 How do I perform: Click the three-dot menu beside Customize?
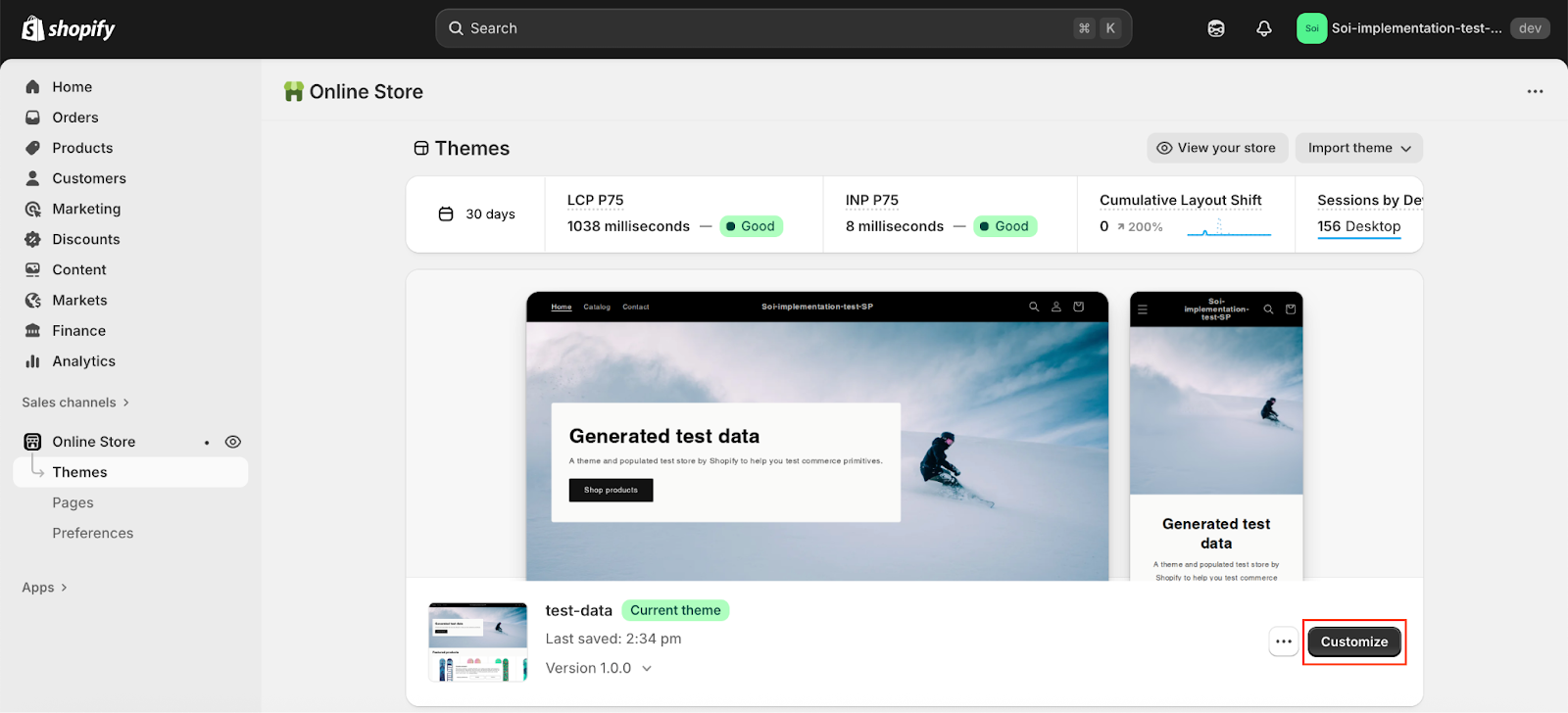1284,642
